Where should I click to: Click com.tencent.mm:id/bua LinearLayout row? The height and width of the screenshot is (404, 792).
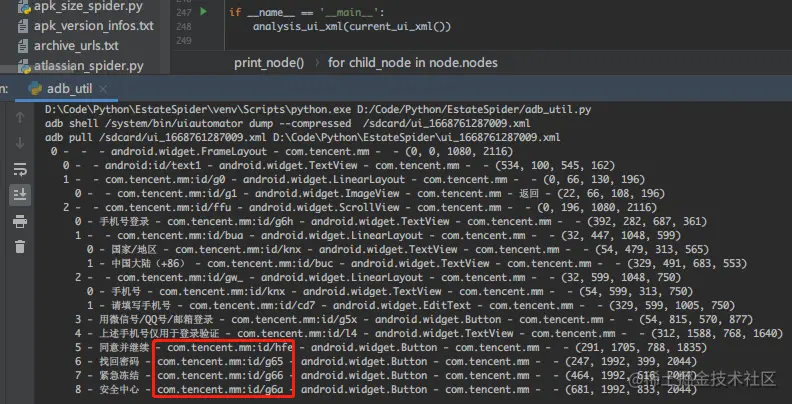378,235
